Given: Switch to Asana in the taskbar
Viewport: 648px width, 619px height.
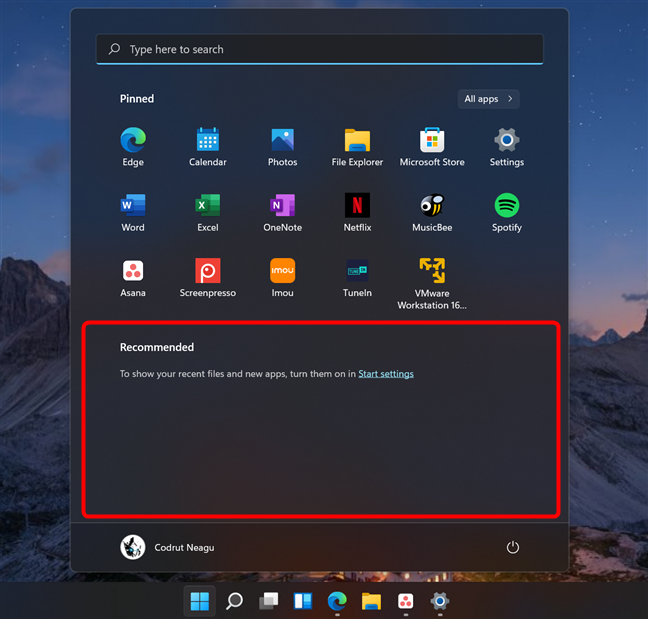Looking at the screenshot, I should 405,601.
